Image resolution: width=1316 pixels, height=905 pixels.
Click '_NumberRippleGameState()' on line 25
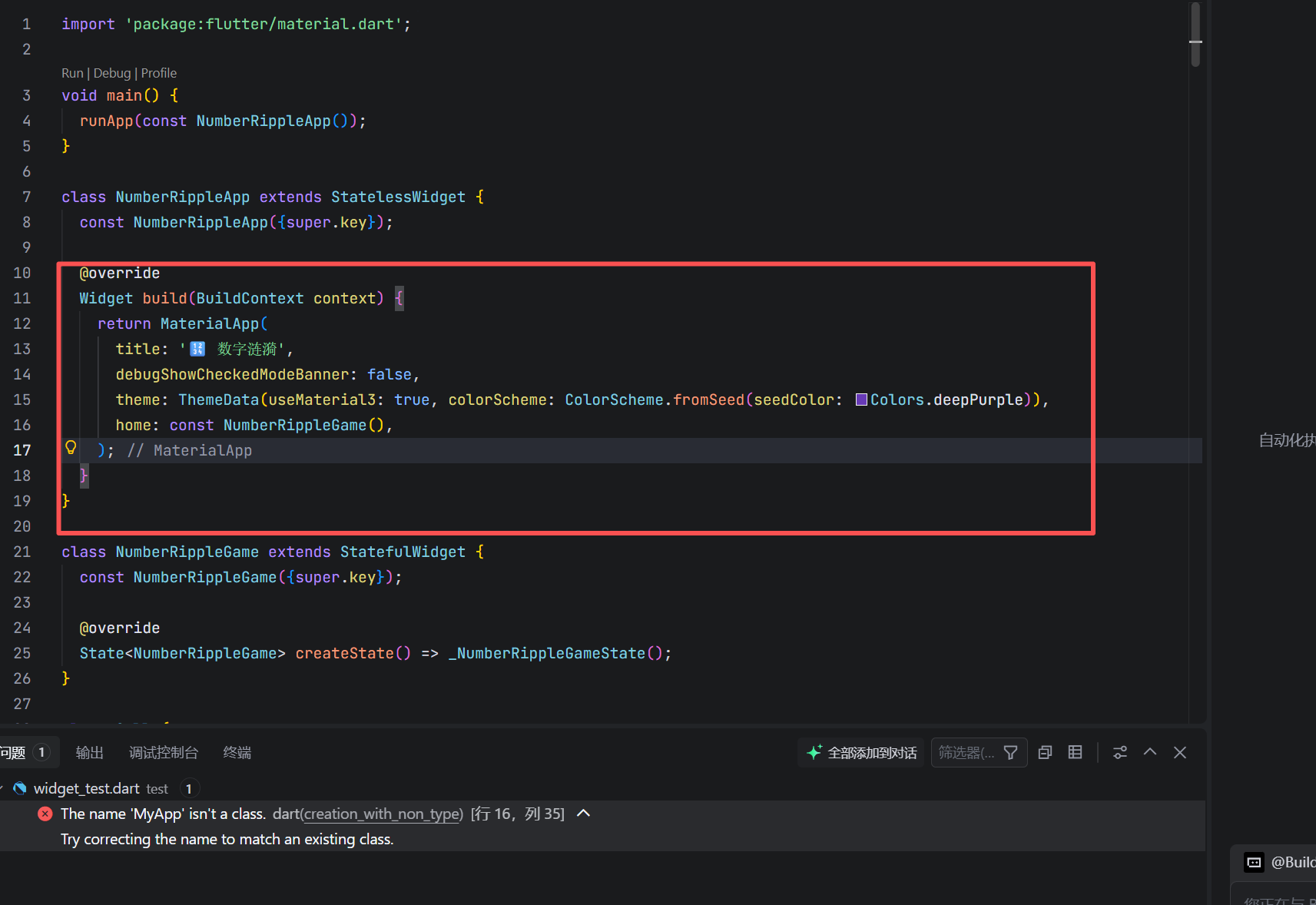point(555,653)
